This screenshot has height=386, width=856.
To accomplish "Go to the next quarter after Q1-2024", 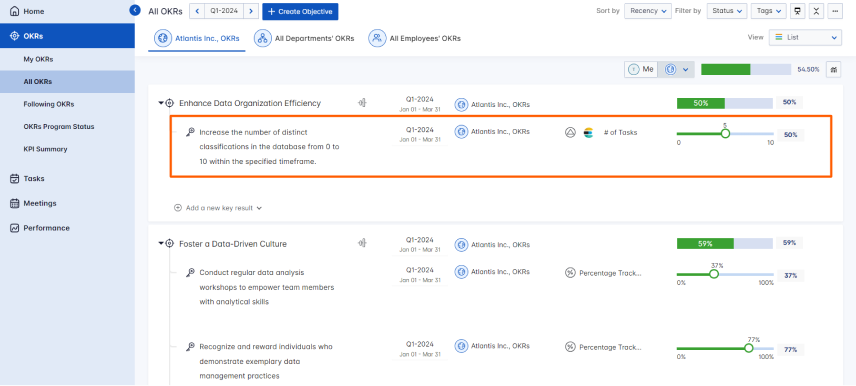I will pos(251,11).
